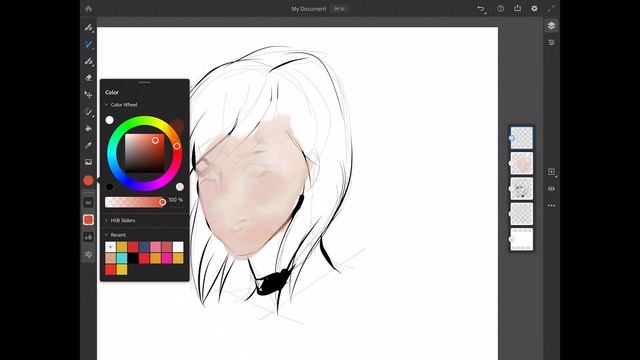Pick the black recent swatch
640x360 pixels.
(133, 258)
